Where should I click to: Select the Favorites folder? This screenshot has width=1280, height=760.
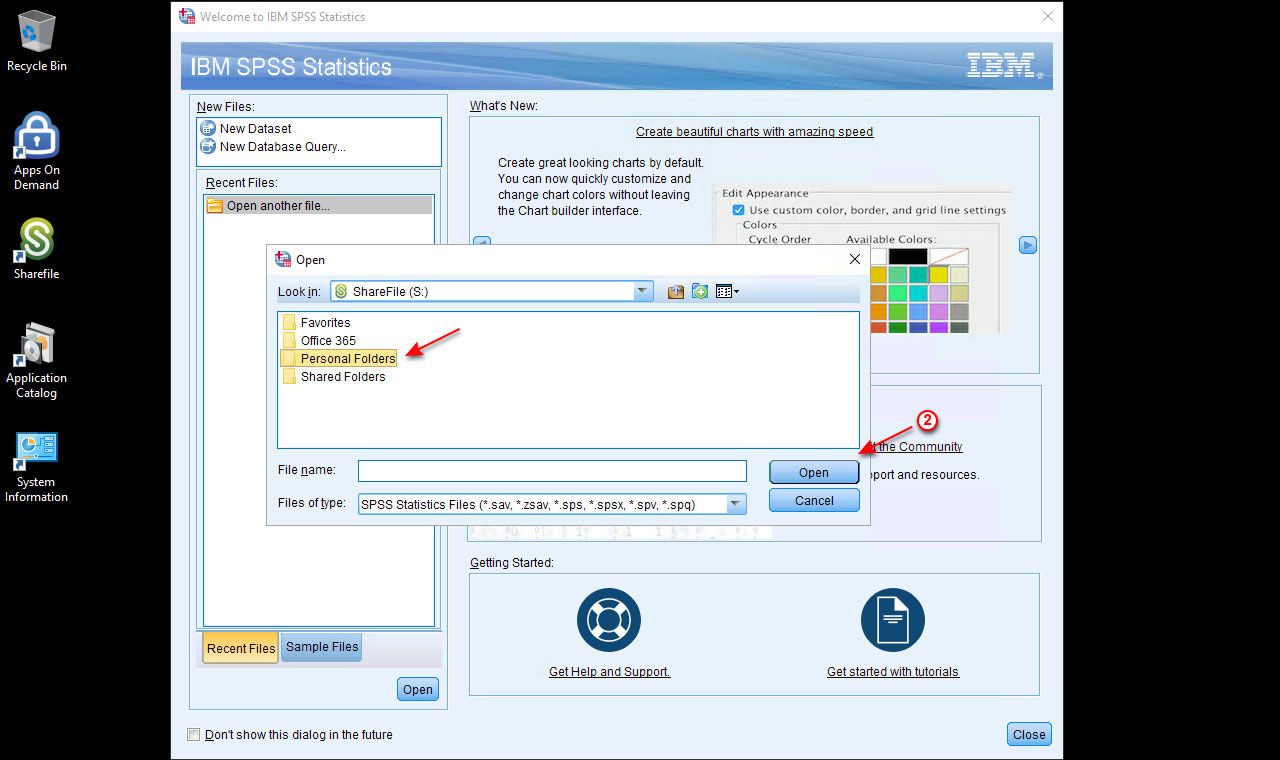(x=316, y=323)
